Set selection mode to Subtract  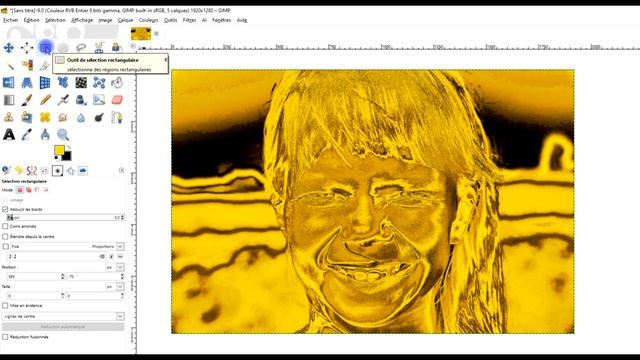coord(37,190)
